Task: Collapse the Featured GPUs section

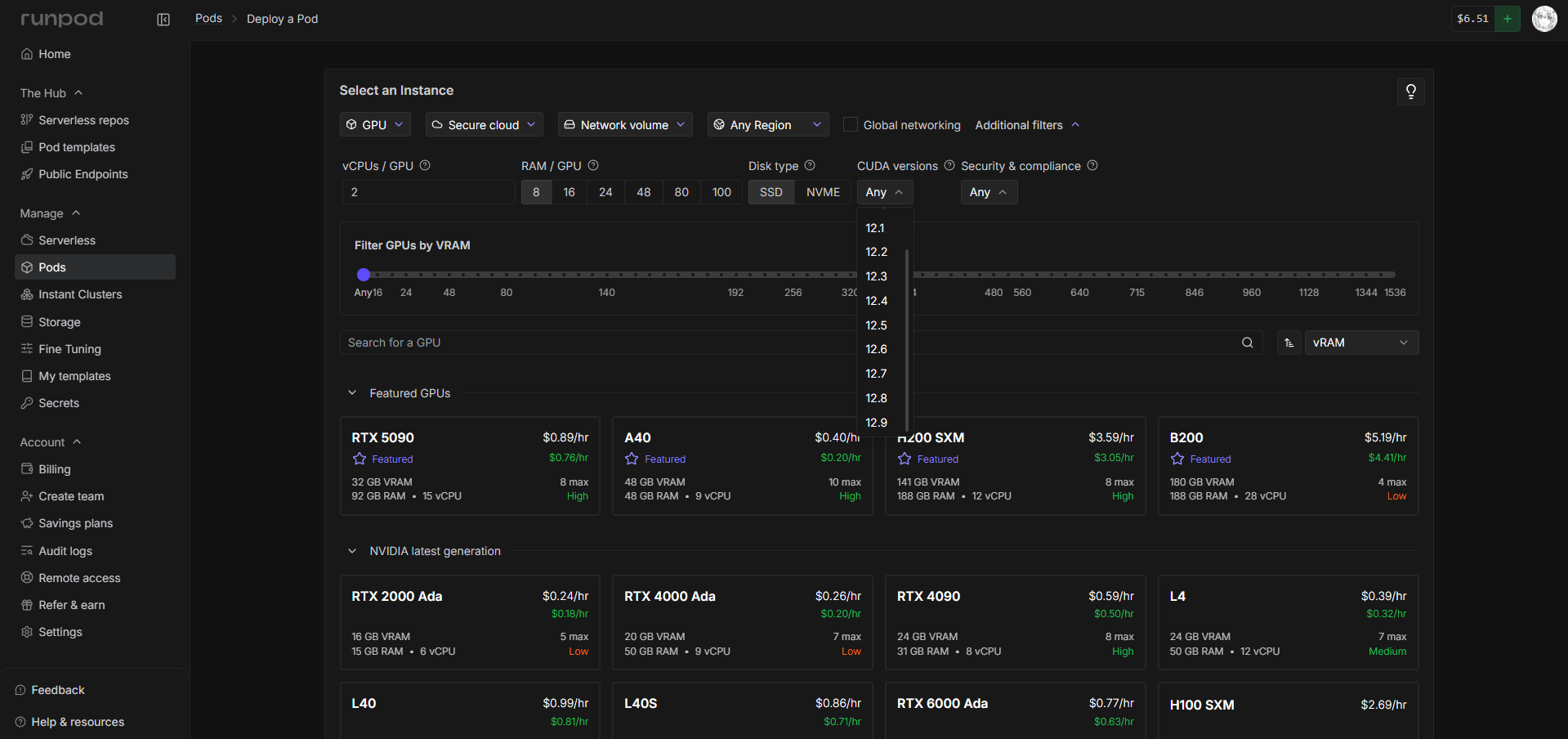Action: coord(352,393)
